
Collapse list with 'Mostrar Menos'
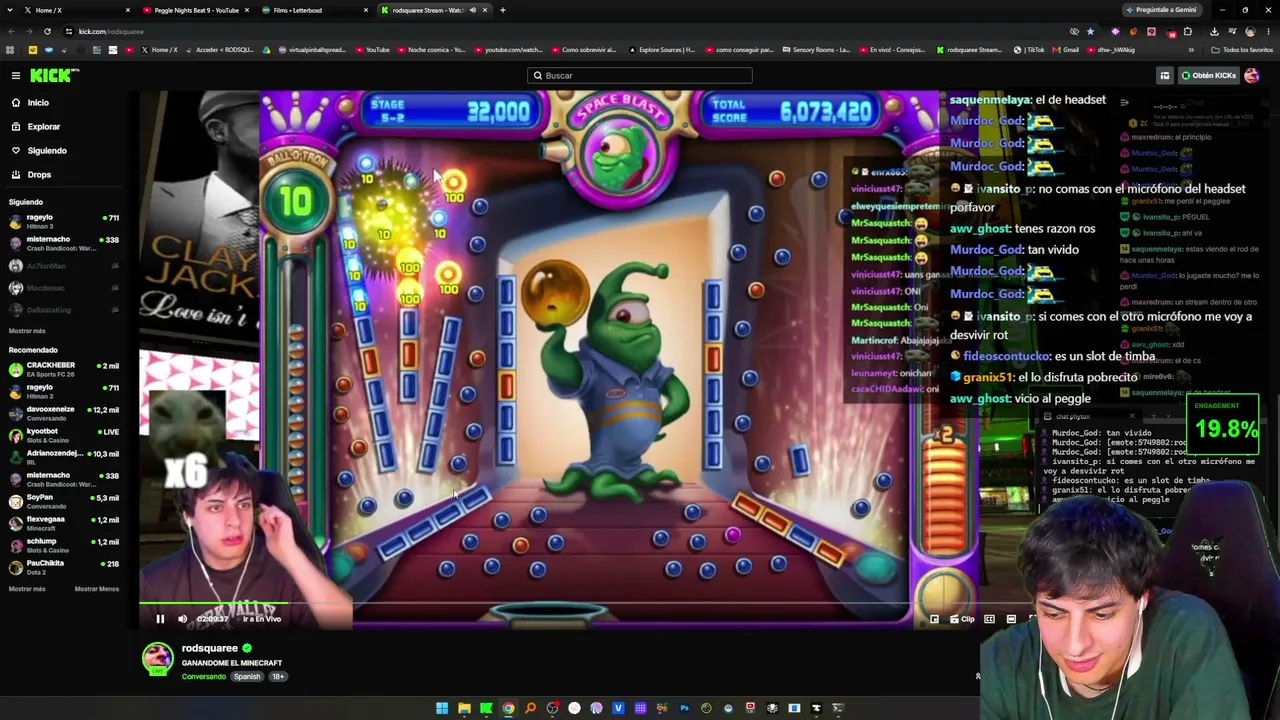97,589
